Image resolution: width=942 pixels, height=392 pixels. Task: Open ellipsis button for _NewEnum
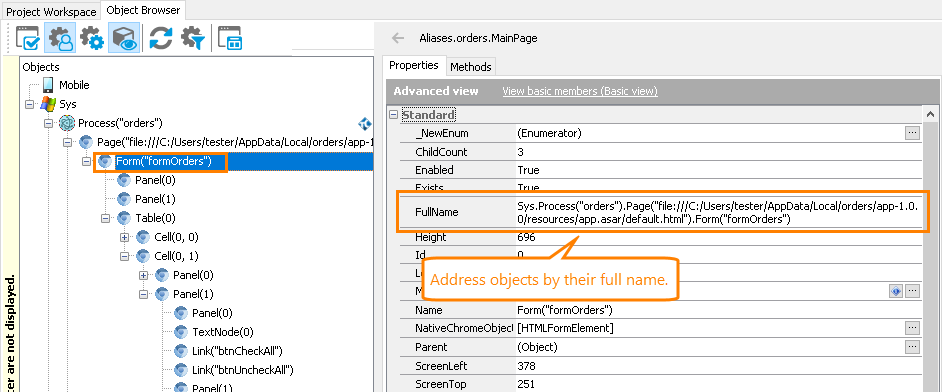pyautogui.click(x=913, y=133)
